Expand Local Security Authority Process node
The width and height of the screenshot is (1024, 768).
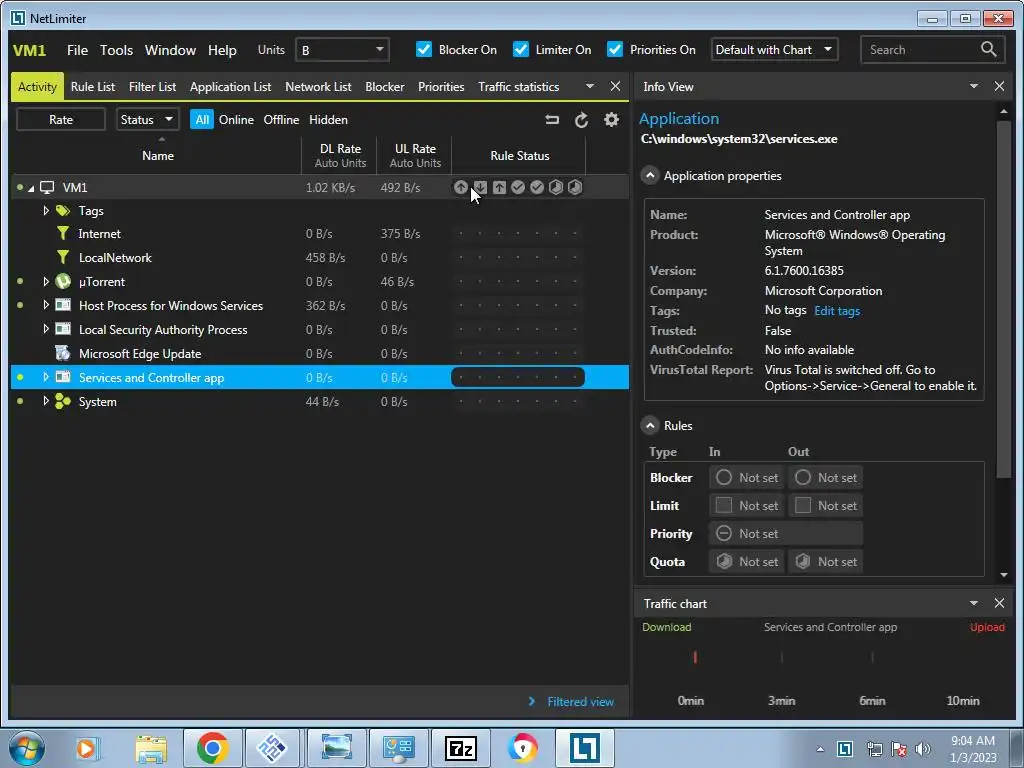(x=46, y=329)
